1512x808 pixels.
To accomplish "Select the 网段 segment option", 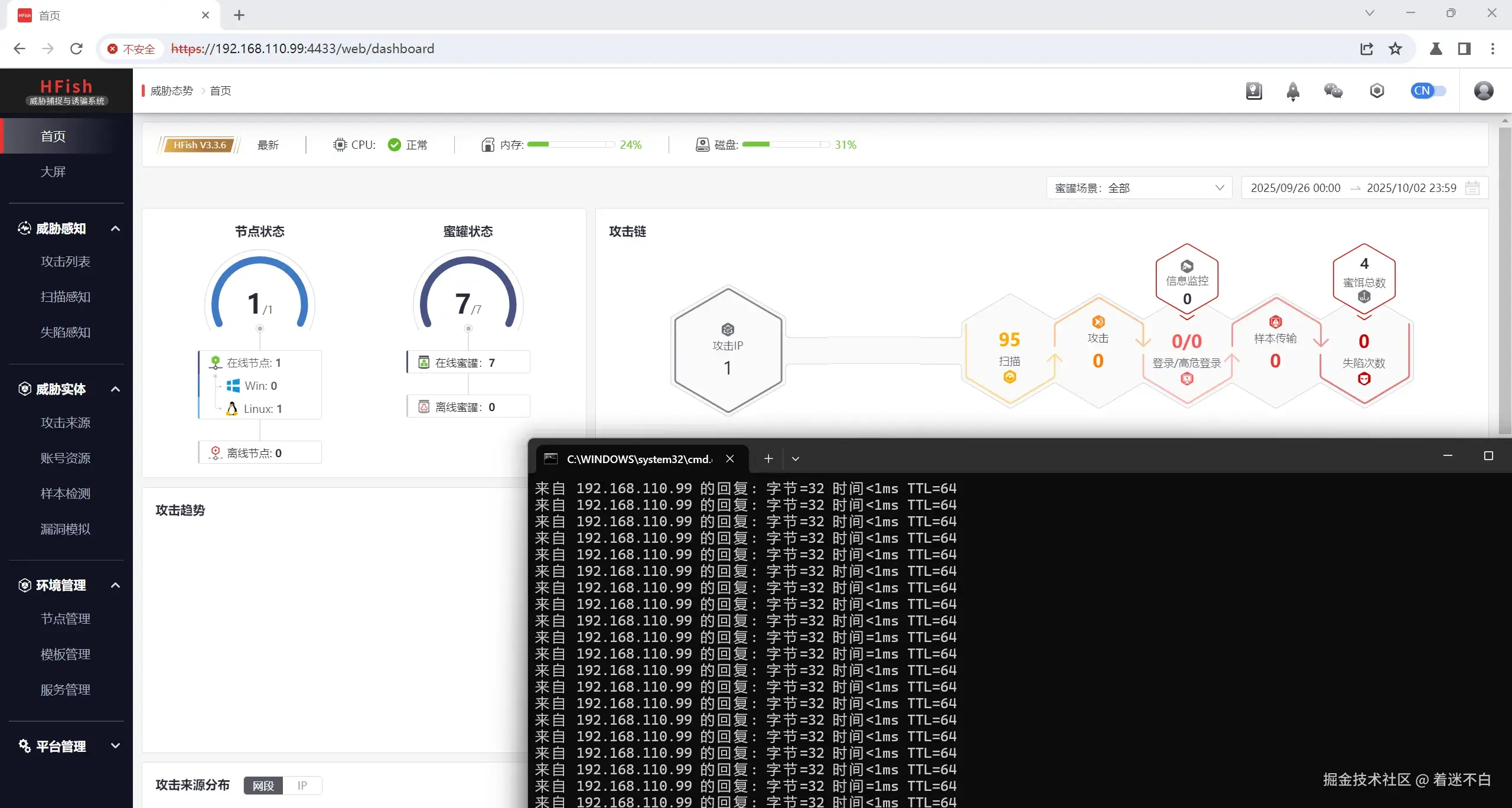I will coord(263,786).
